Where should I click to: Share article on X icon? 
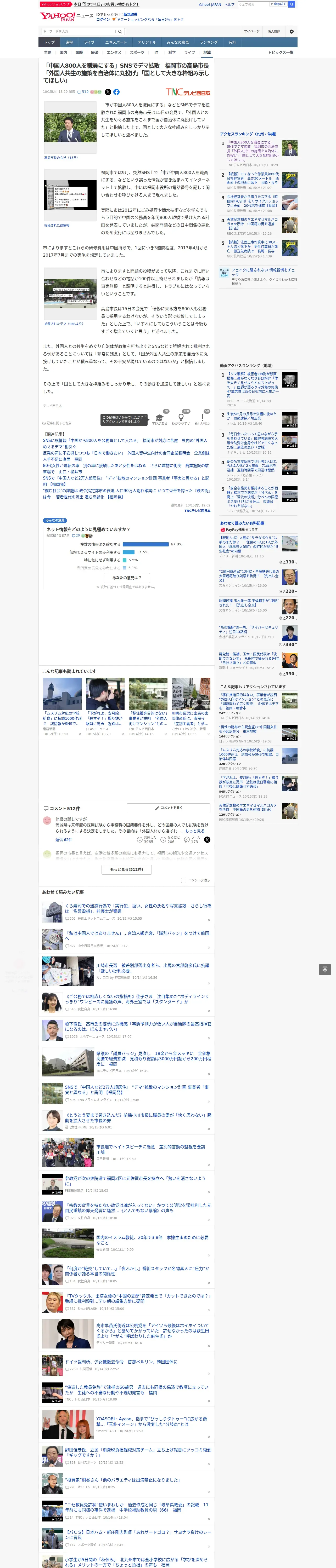108,92
